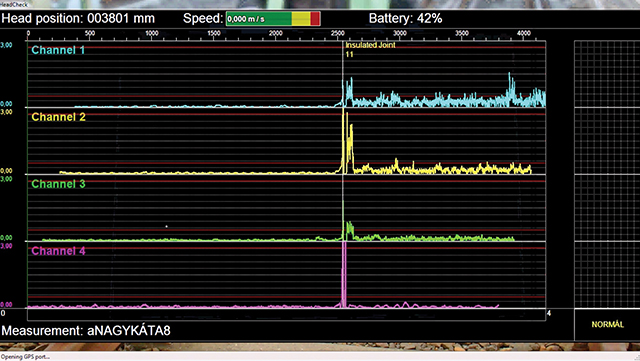Click the Battery 42% indicator

405,18
